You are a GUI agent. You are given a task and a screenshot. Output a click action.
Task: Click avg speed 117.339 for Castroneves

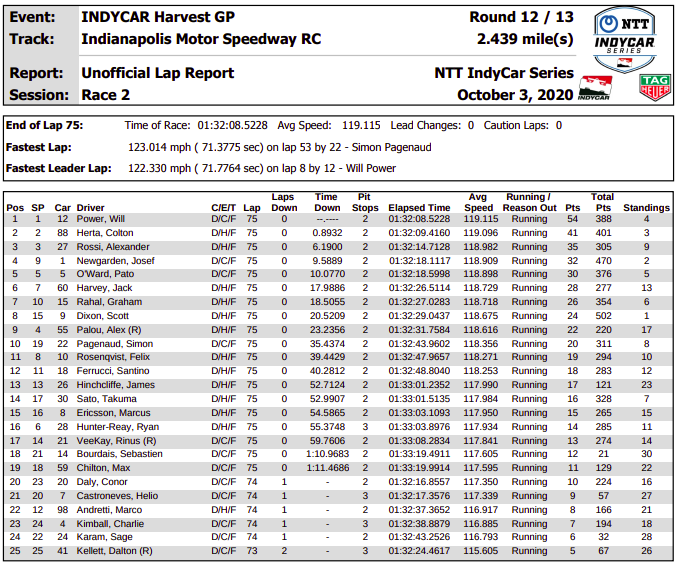481,496
